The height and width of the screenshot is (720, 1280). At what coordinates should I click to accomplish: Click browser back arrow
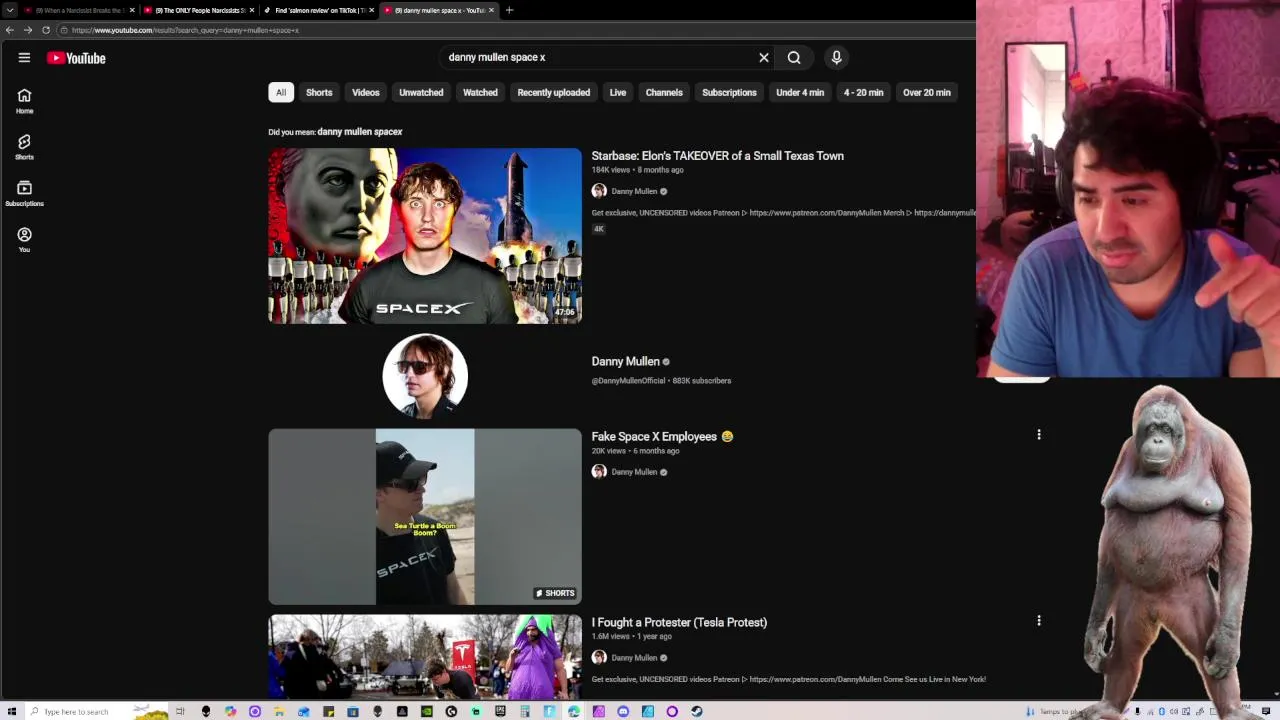coord(10,30)
